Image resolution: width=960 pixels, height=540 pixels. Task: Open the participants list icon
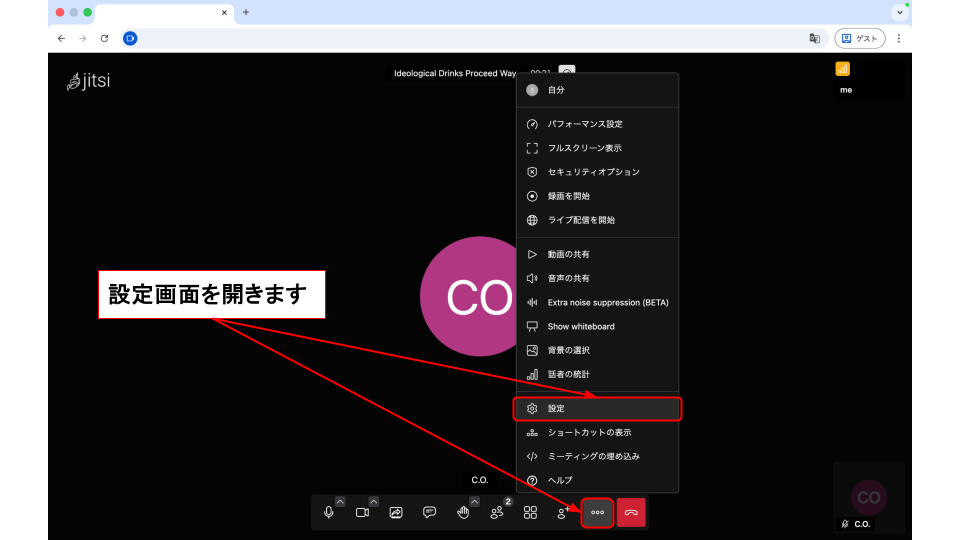coord(497,512)
